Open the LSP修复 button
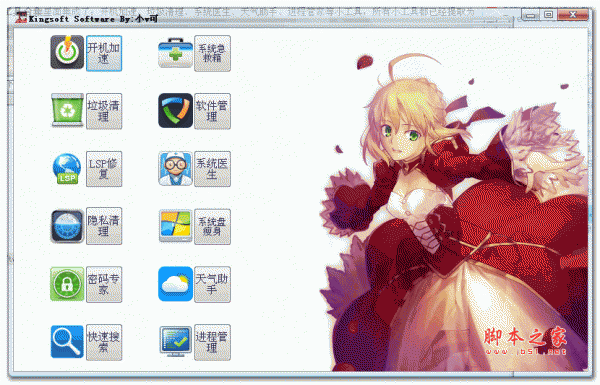This screenshot has height=385, width=600. tap(104, 169)
